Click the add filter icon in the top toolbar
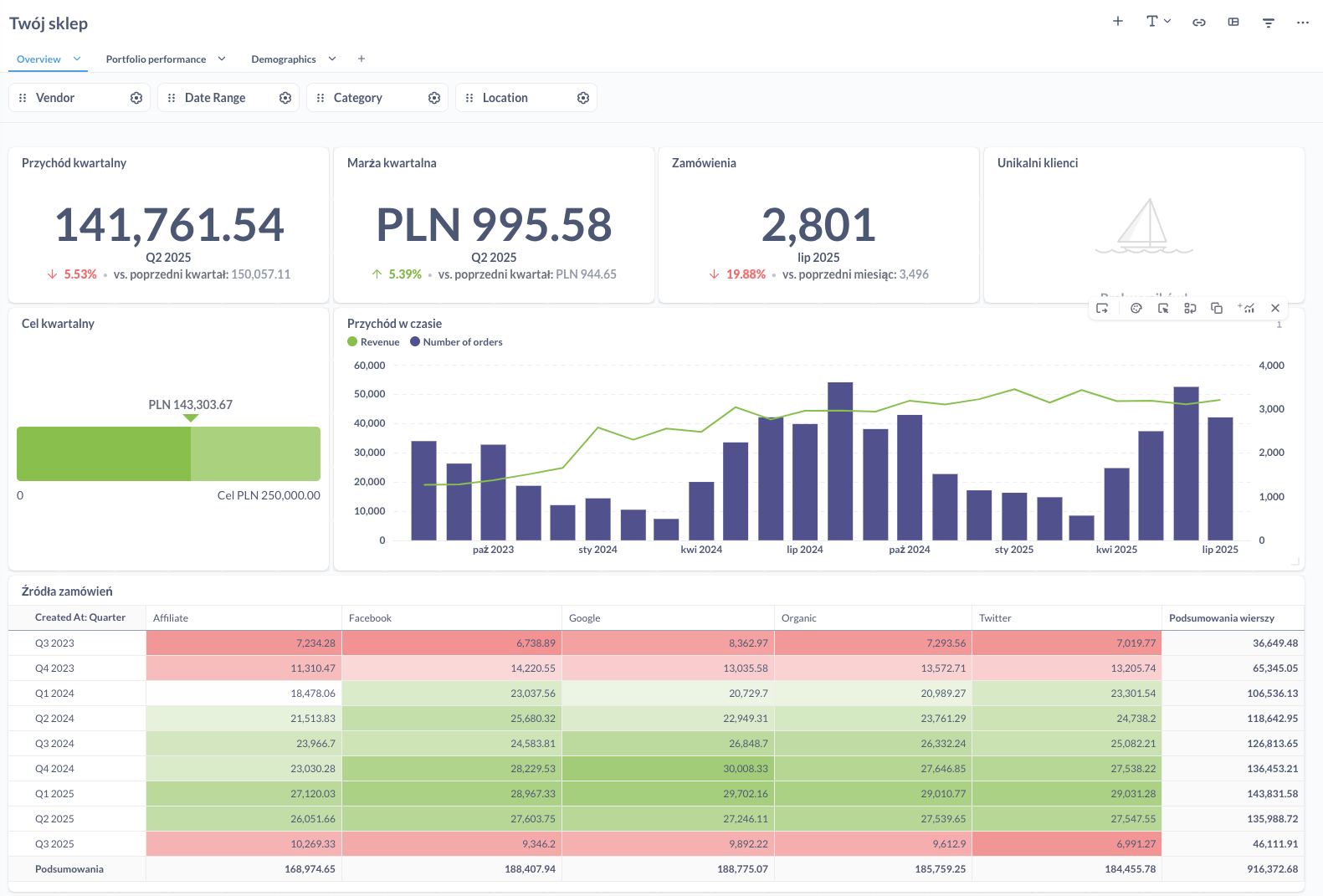This screenshot has height=896, width=1323. coord(1269,23)
